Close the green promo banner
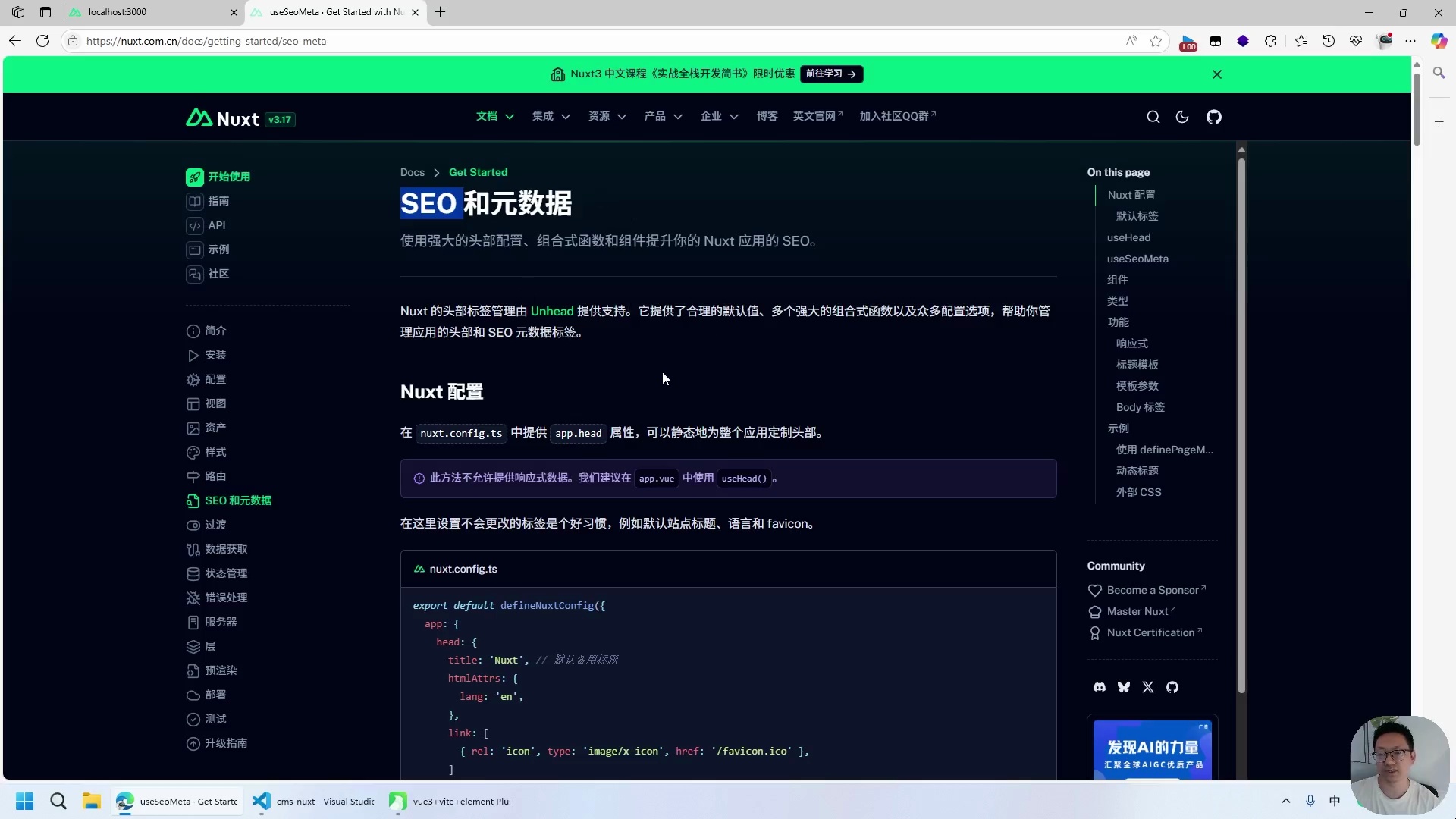This screenshot has height=819, width=1456. pos(1216,74)
